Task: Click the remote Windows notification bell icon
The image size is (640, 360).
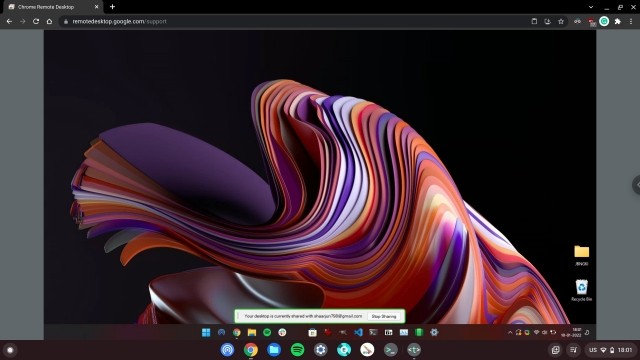Action: [x=587, y=332]
